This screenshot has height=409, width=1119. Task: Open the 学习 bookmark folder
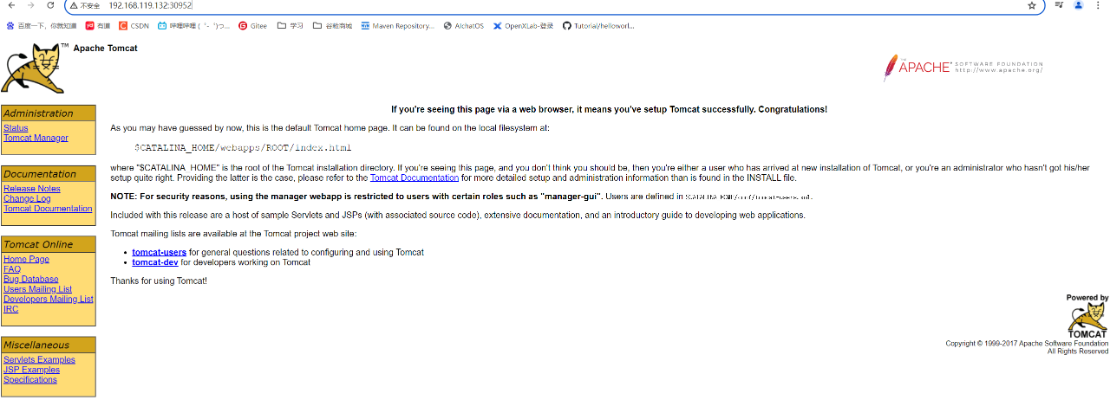click(x=290, y=26)
